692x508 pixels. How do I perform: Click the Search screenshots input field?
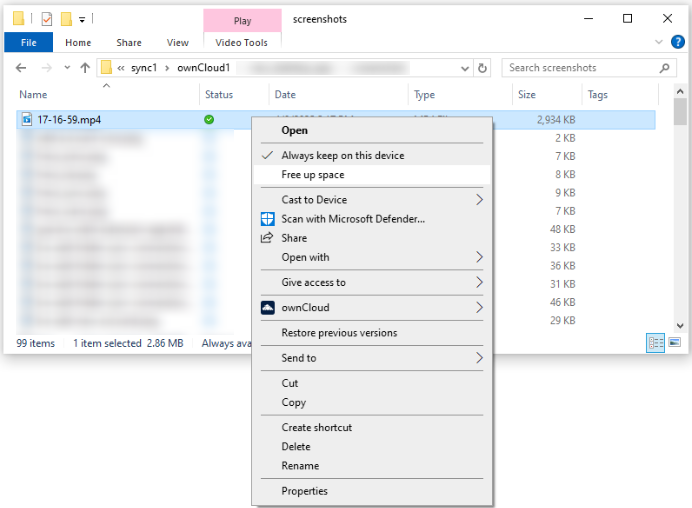pyautogui.click(x=580, y=68)
